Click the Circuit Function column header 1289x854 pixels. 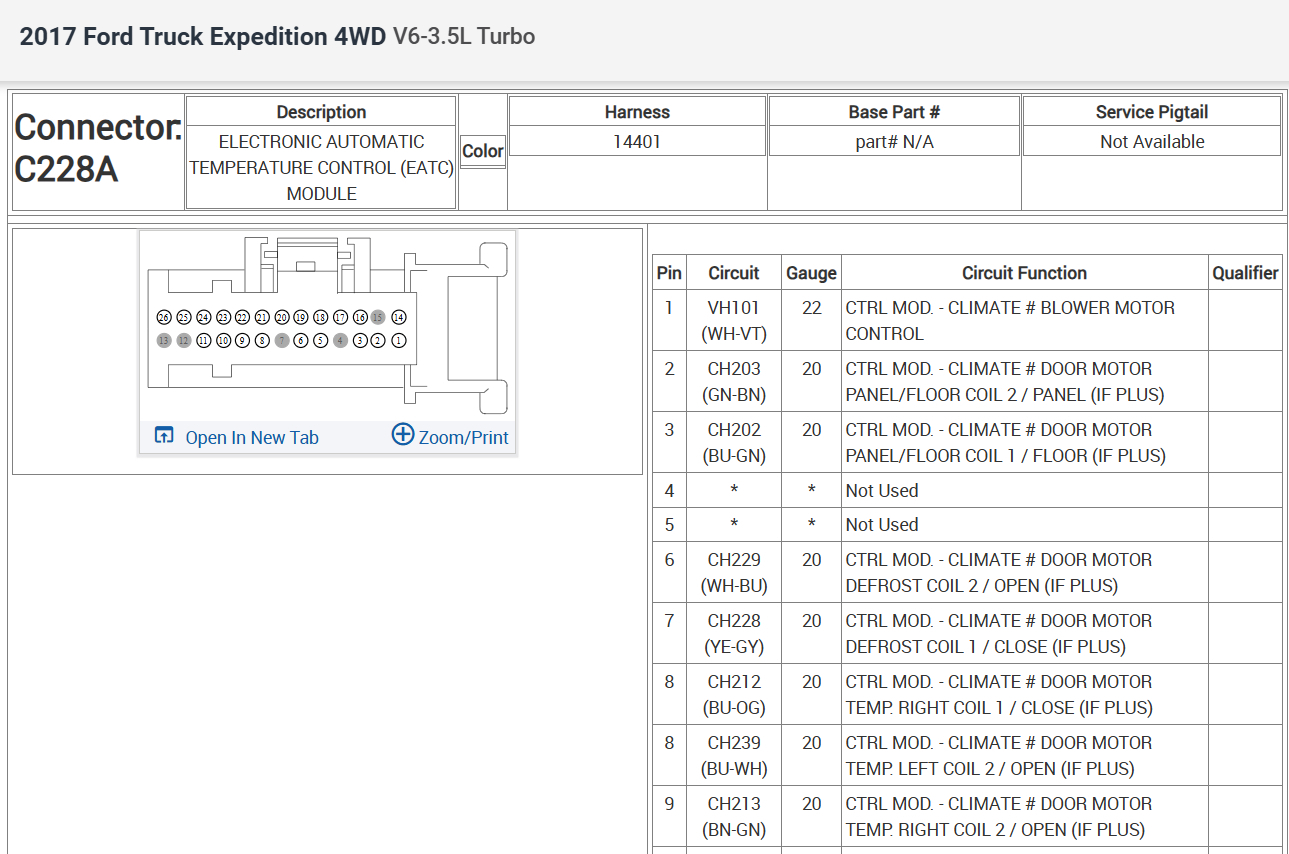click(x=1024, y=273)
